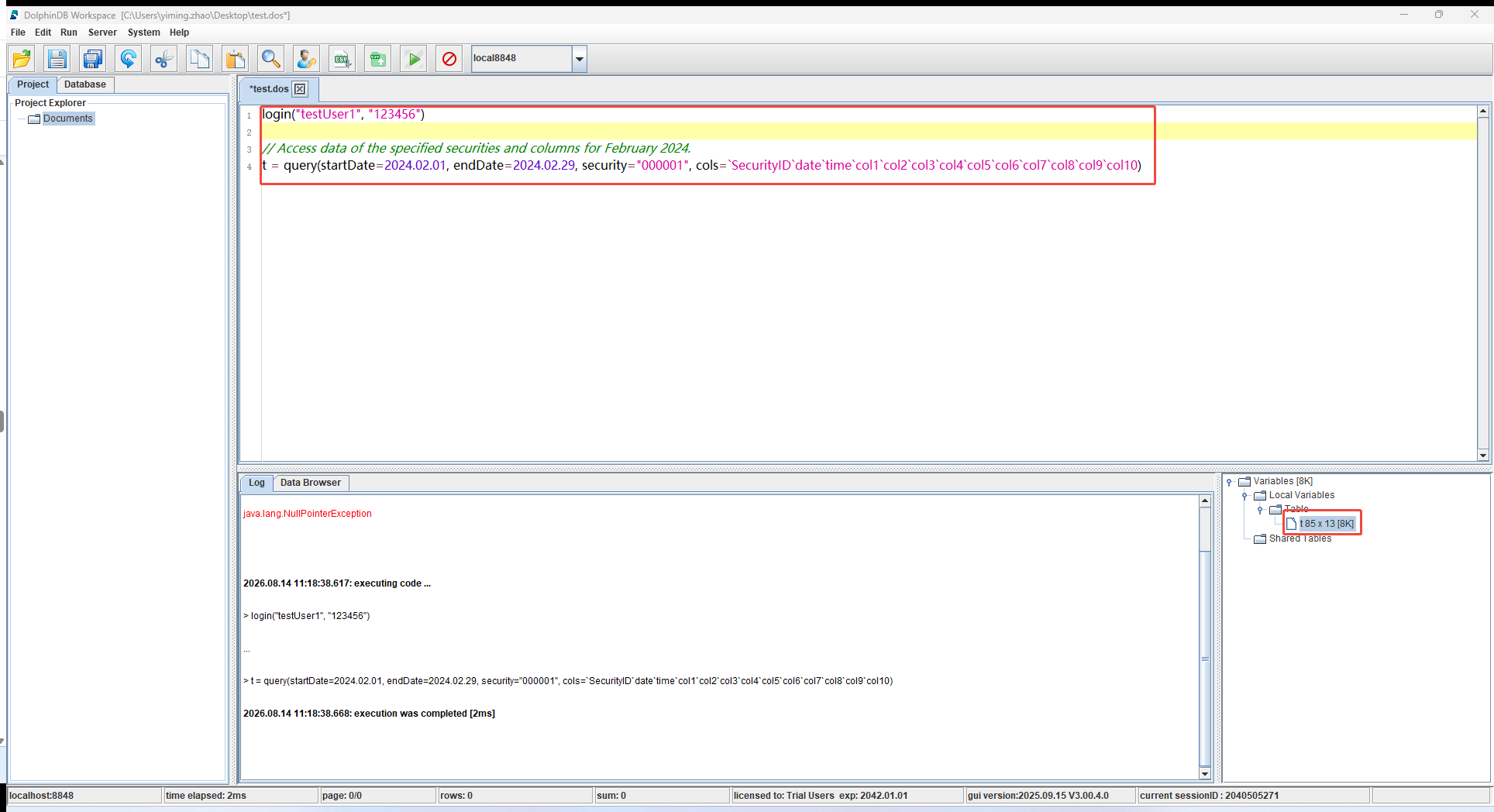Open the local8848 server dropdown arrow
This screenshot has width=1494, height=812.
[x=579, y=59]
